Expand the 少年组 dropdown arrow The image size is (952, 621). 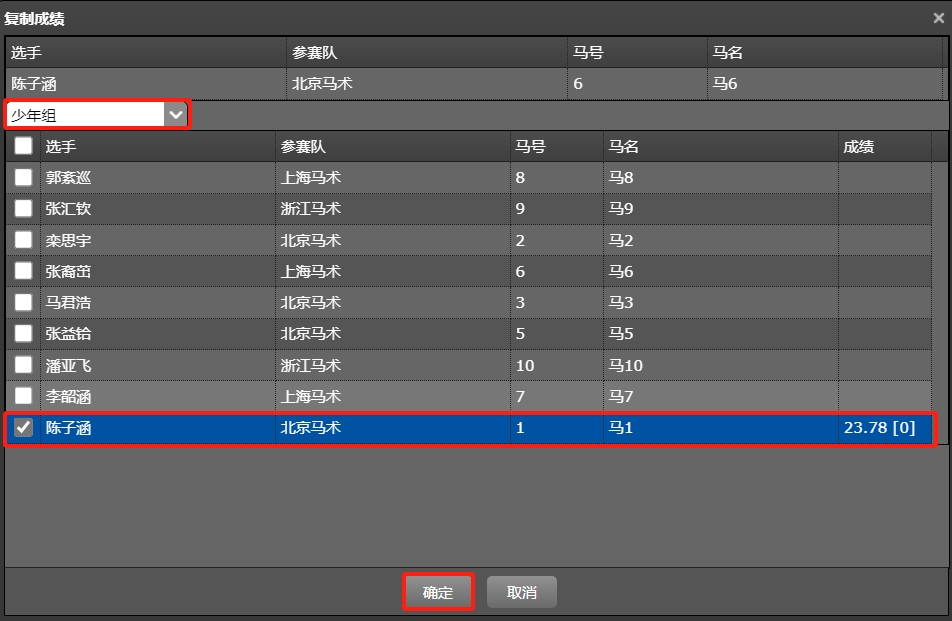pyautogui.click(x=176, y=115)
